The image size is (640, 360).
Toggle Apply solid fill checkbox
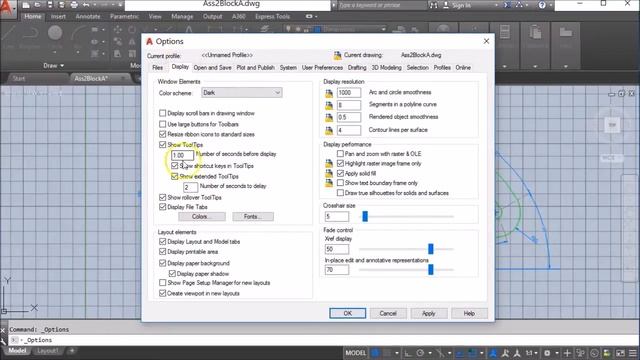tap(340, 173)
